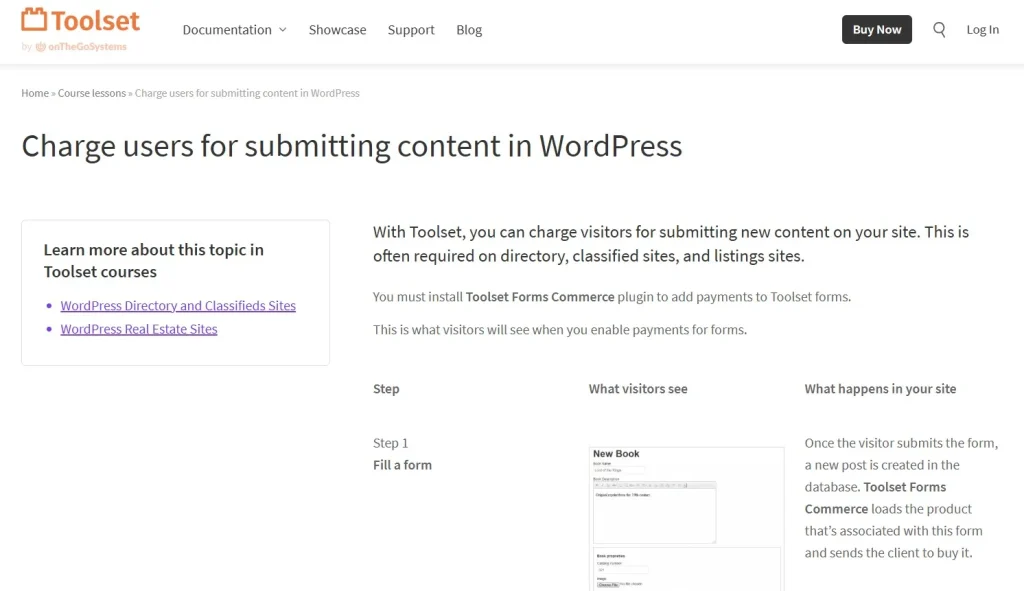The height and width of the screenshot is (591, 1024).
Task: Click 'Toolset Forms Commerce' bold text in install note
Action: [x=540, y=297]
